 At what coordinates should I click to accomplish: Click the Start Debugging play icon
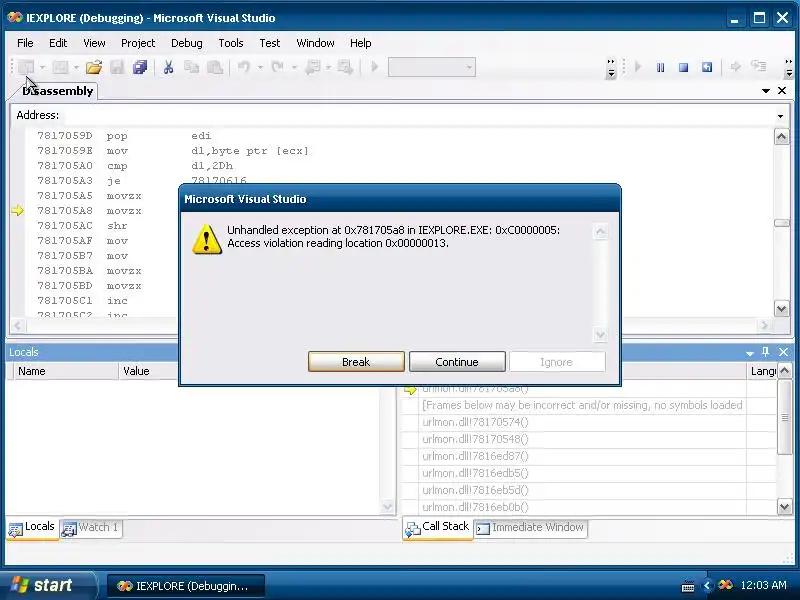pos(374,67)
